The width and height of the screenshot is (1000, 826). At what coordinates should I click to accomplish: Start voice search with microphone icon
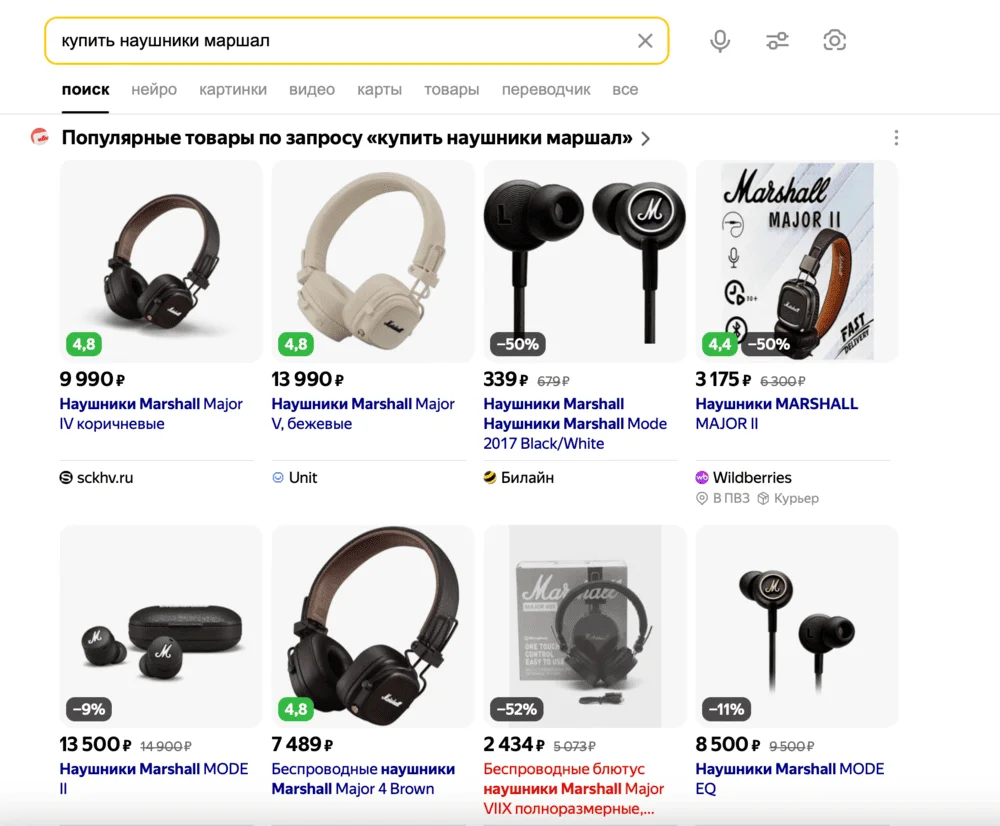(x=720, y=41)
